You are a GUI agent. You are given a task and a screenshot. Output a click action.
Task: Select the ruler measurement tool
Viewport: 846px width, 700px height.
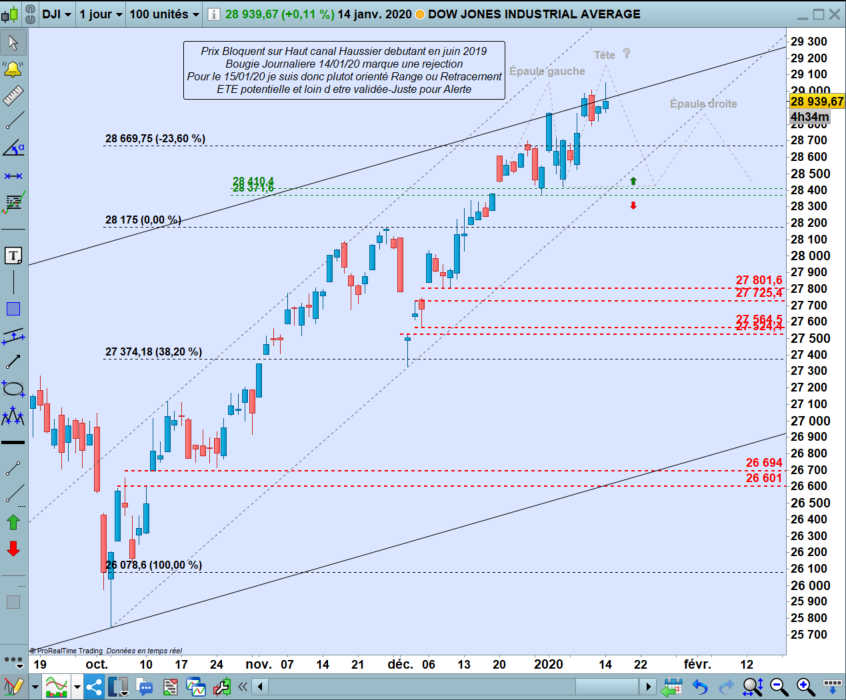coord(13,96)
